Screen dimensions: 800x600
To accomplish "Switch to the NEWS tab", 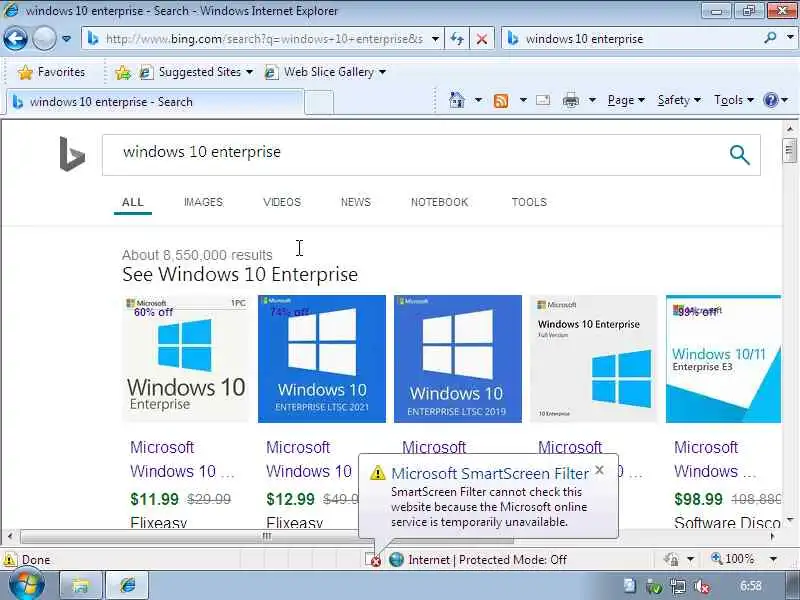I will click(356, 202).
